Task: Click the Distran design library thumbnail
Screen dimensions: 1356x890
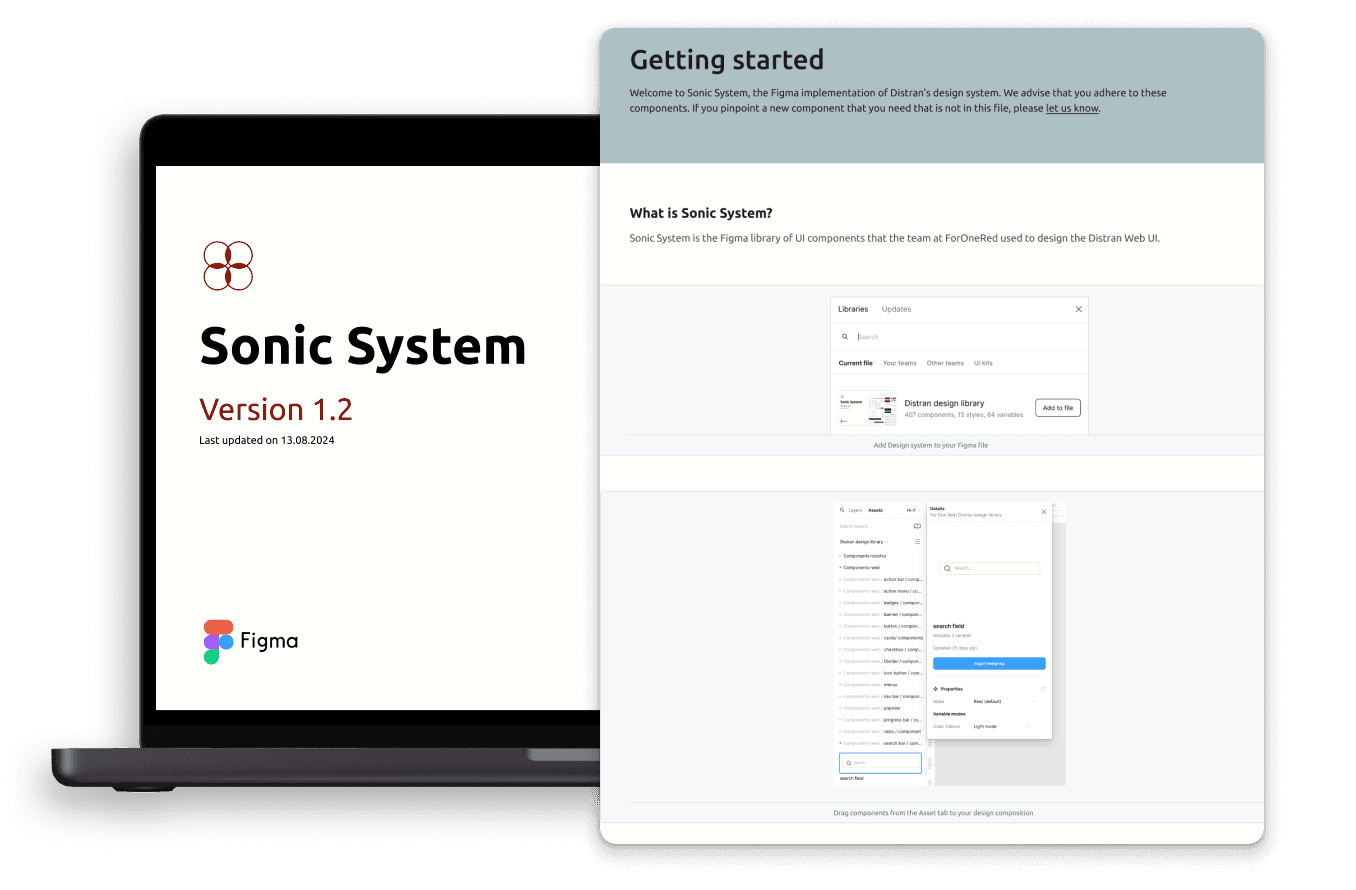Action: click(867, 408)
